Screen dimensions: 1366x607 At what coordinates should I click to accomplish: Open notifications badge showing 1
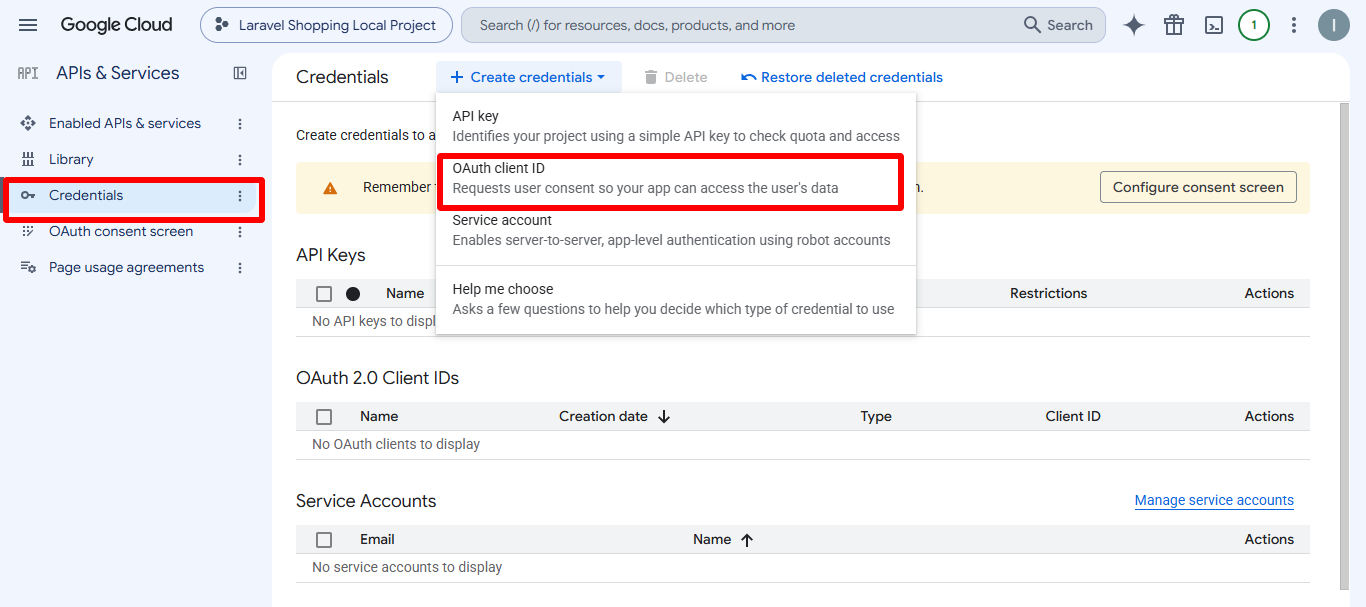point(1254,25)
